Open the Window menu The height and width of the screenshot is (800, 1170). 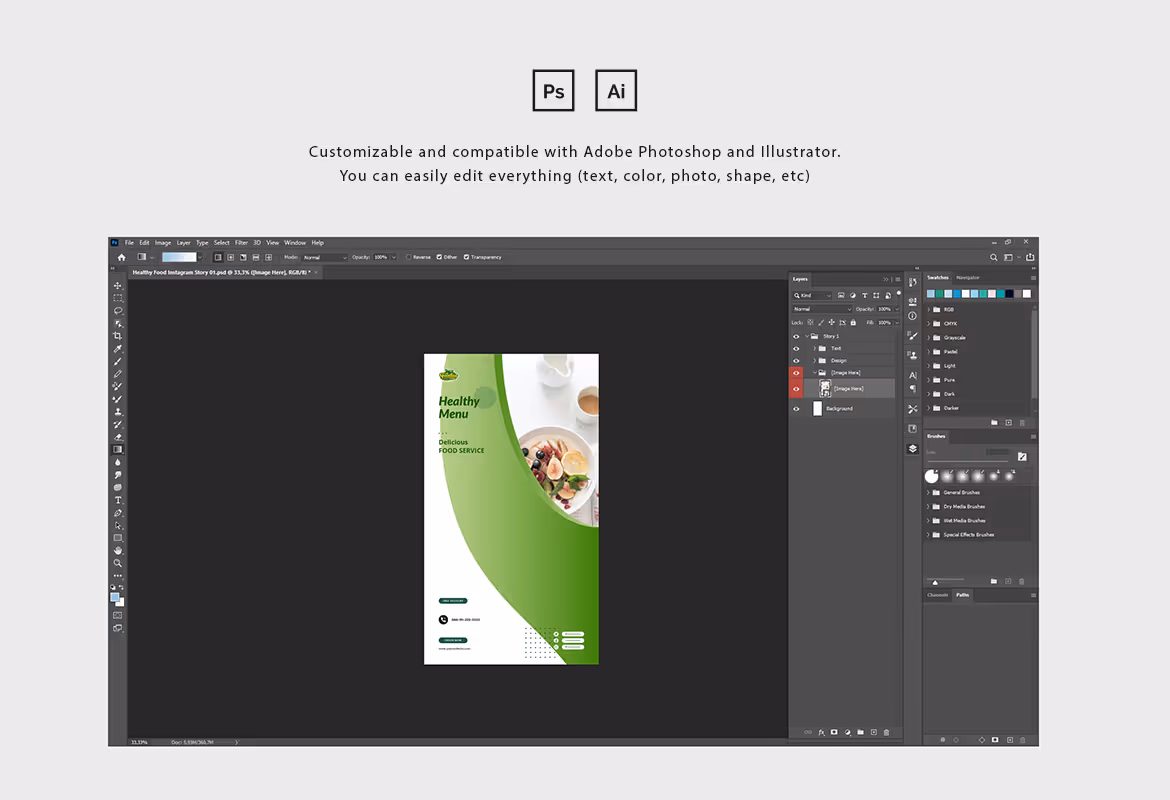point(295,243)
